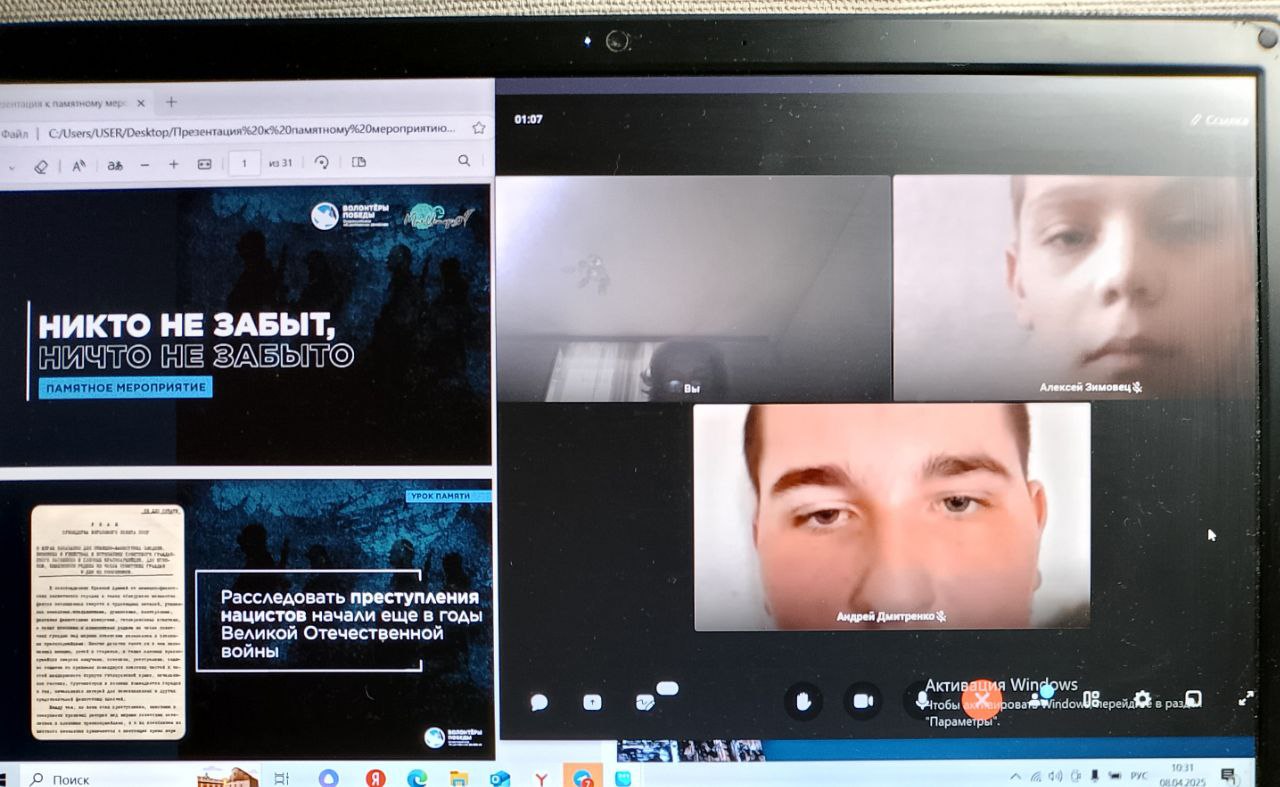This screenshot has height=787, width=1280.
Task: Add this page to favorites star
Action: pos(479,128)
